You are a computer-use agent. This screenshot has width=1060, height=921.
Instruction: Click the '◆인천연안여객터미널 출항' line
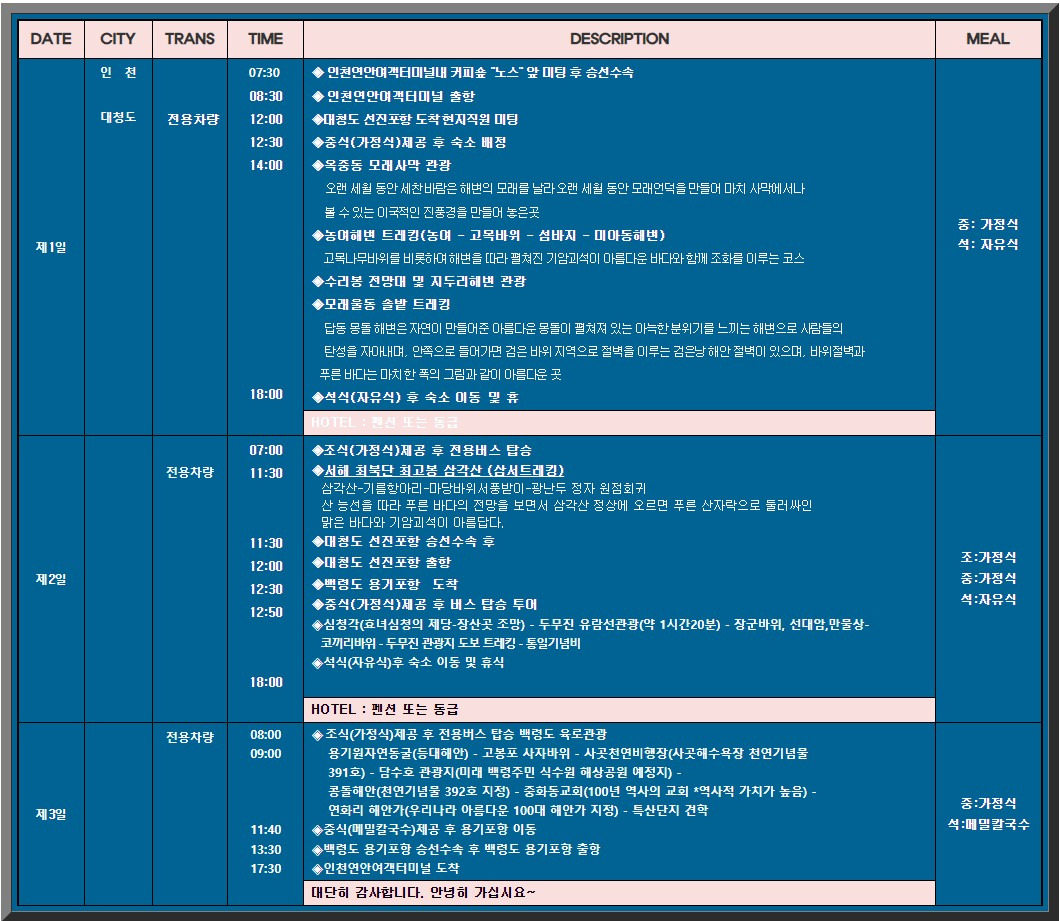coord(393,96)
